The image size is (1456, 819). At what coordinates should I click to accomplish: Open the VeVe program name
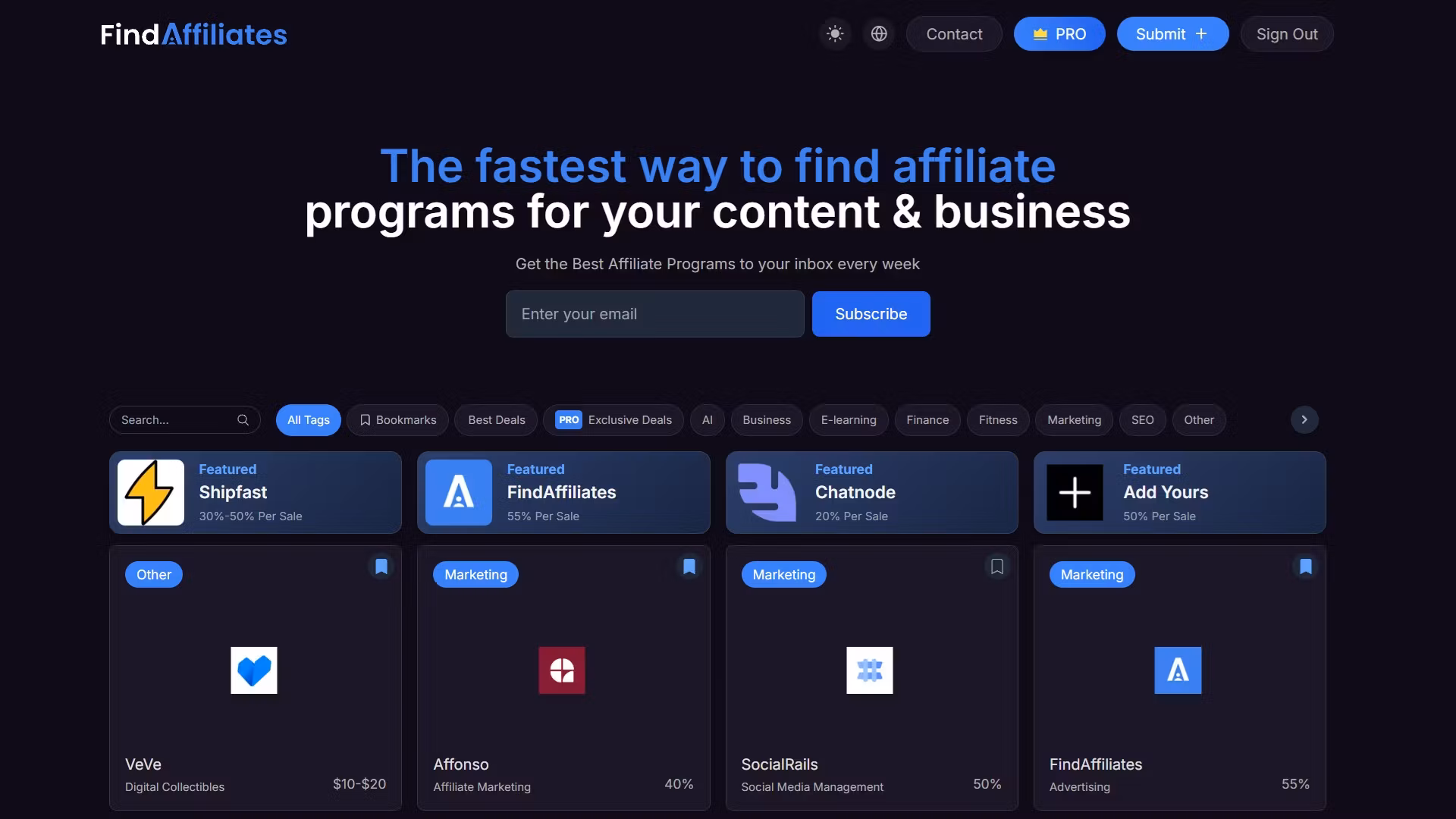pos(143,764)
